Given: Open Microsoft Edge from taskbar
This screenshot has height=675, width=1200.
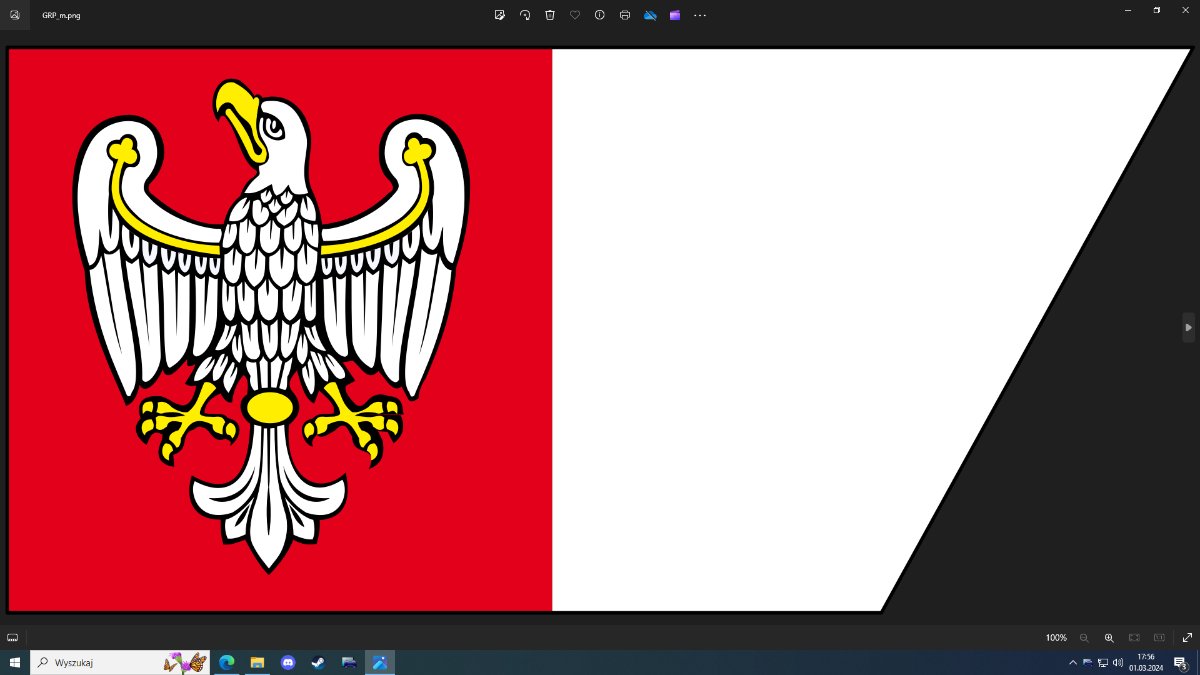Looking at the screenshot, I should [x=227, y=662].
